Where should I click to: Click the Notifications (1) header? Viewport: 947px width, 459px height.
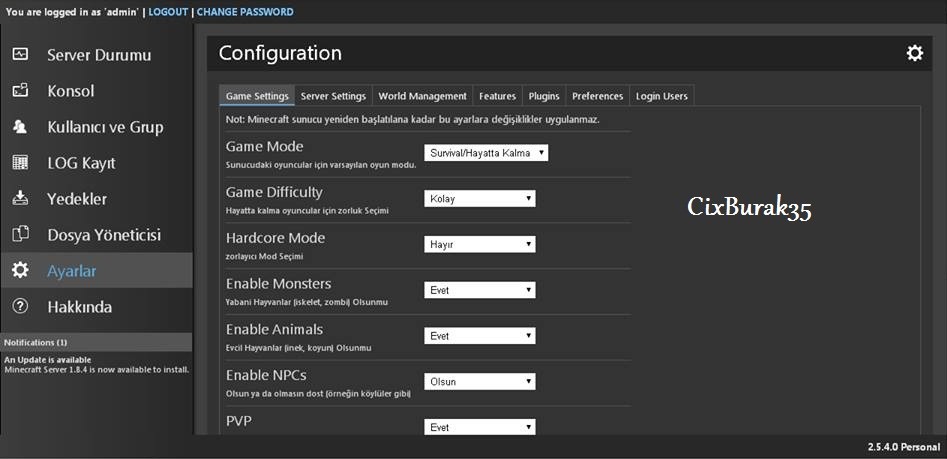(x=97, y=342)
